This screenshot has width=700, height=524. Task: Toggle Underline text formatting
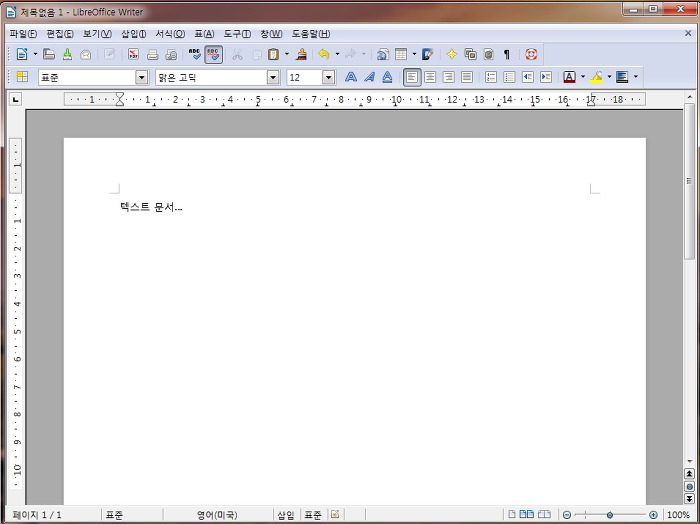387,77
